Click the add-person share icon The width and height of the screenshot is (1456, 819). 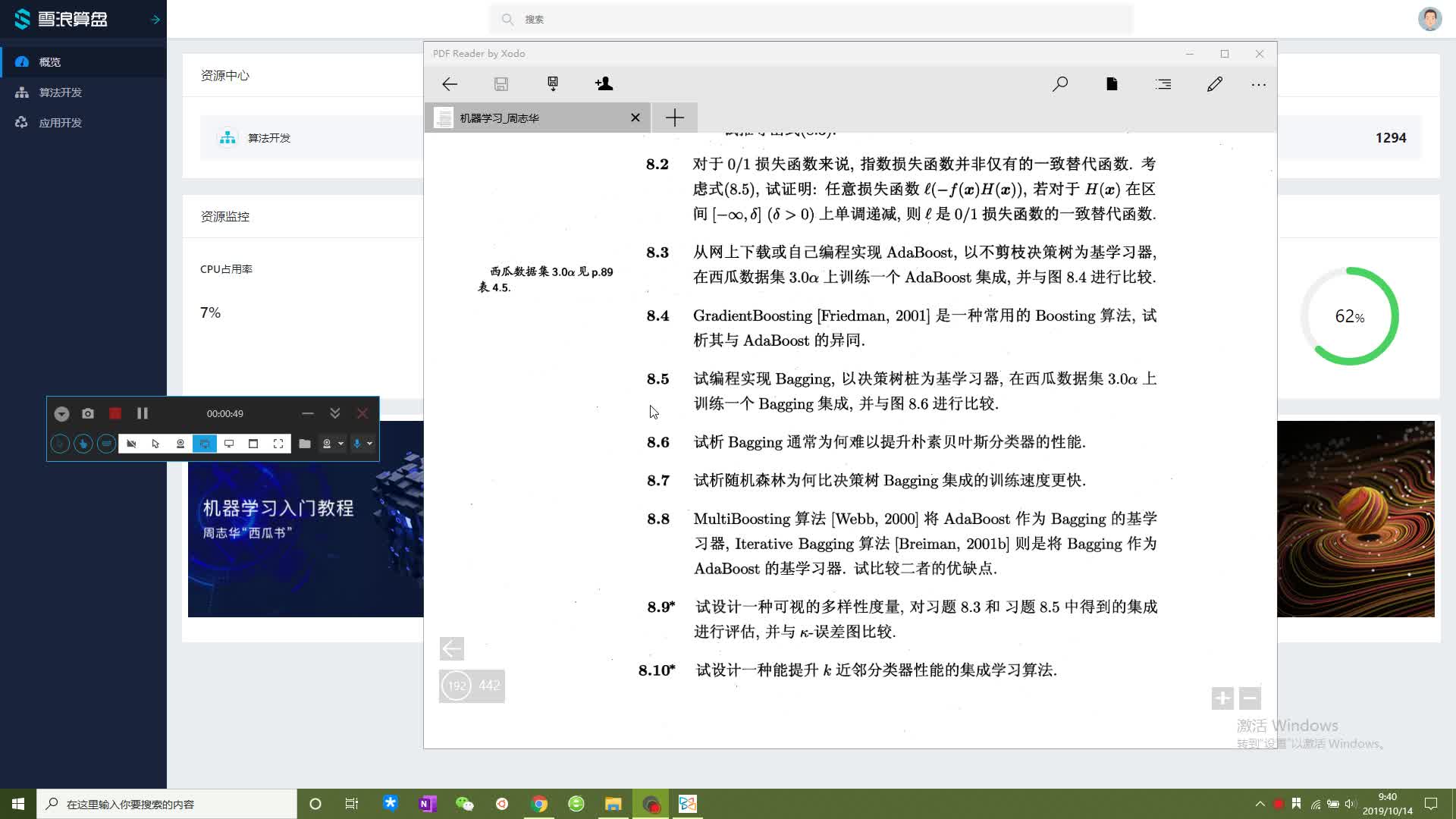click(x=604, y=84)
